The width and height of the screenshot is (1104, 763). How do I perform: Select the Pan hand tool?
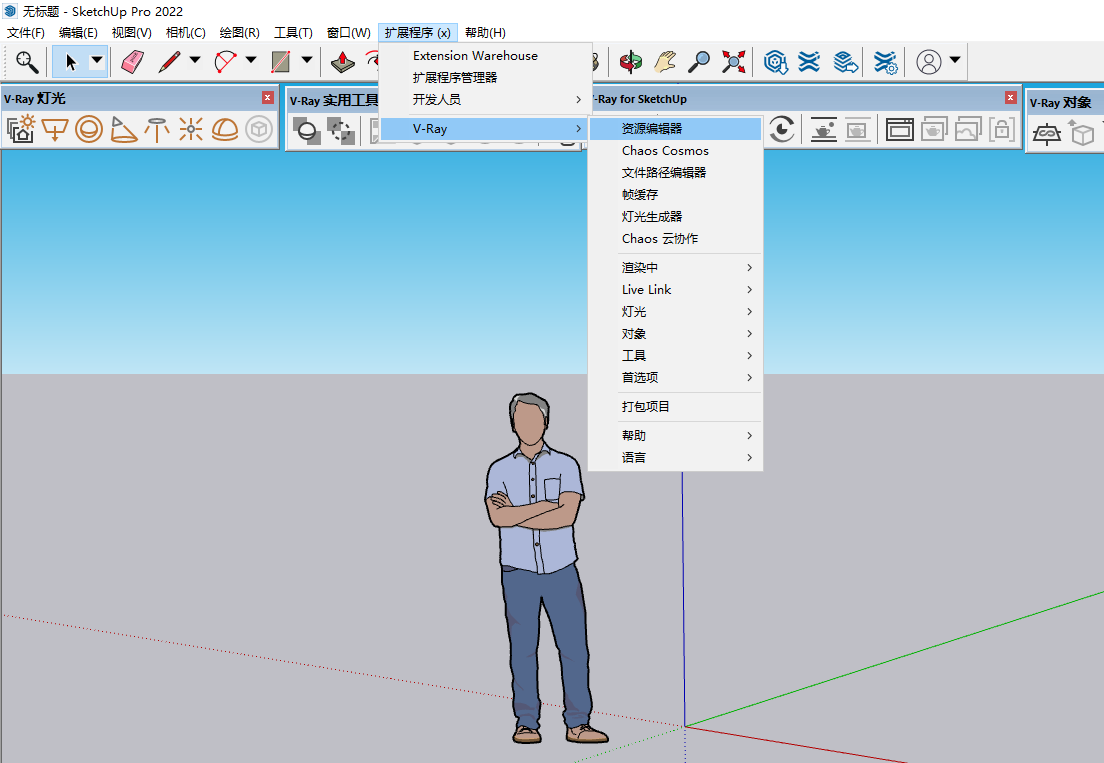coord(665,62)
